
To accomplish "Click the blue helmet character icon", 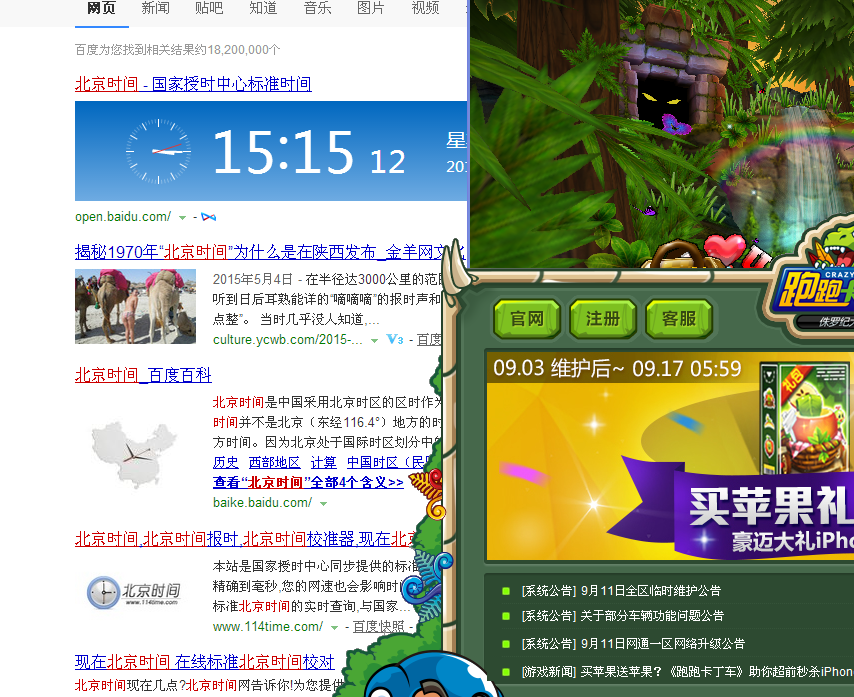I will [432, 675].
